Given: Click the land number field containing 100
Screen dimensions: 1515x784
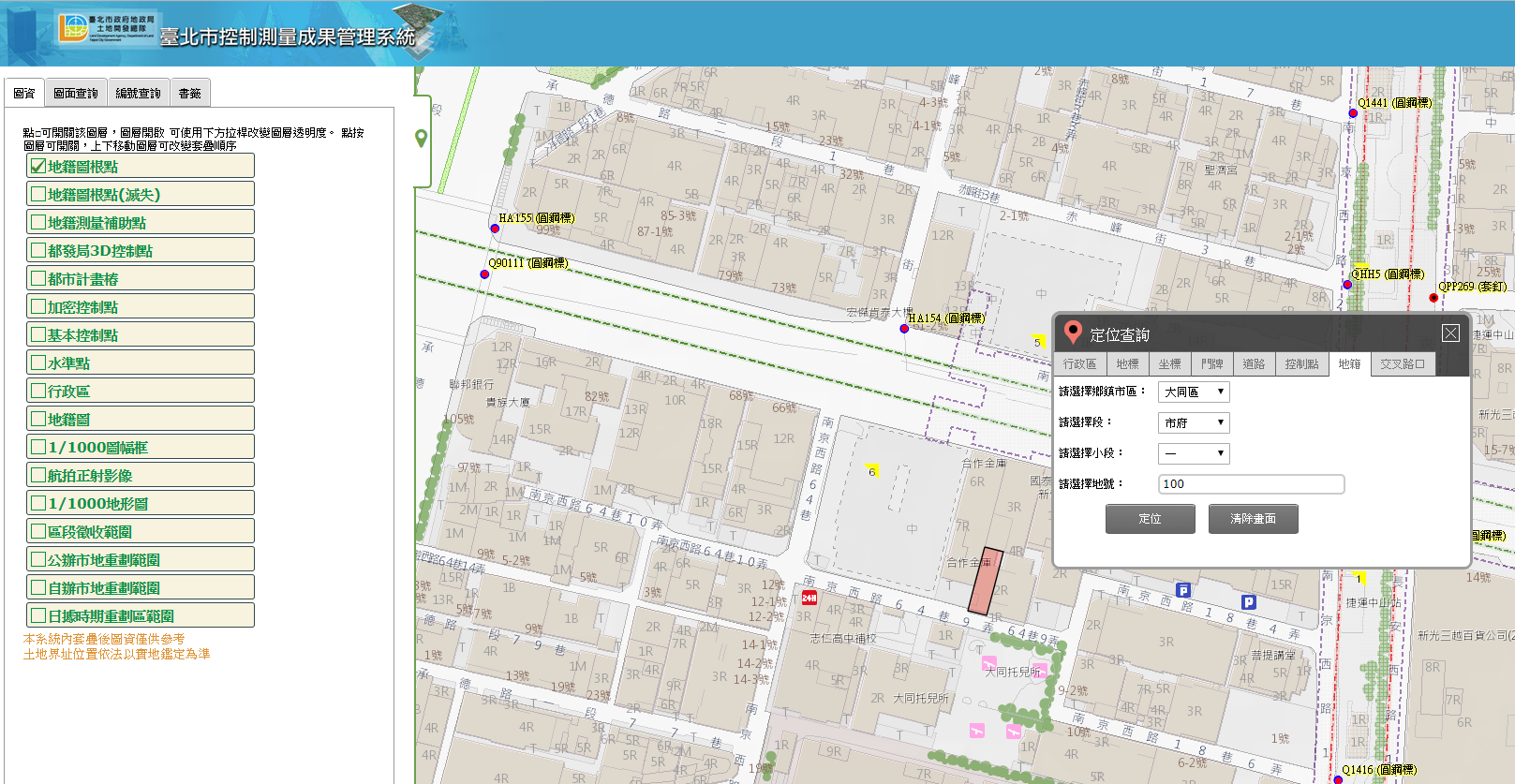Looking at the screenshot, I should (1251, 484).
